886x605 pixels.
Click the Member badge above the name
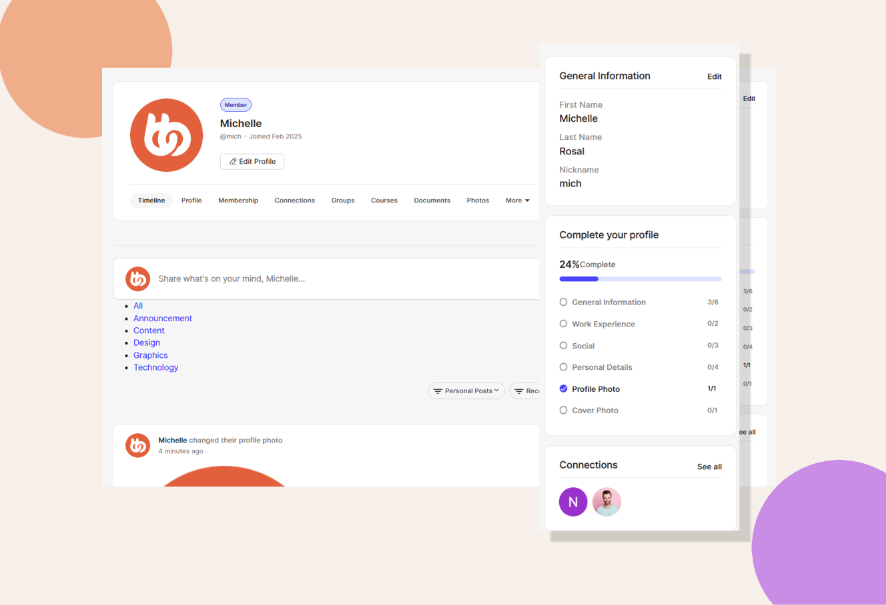[236, 105]
